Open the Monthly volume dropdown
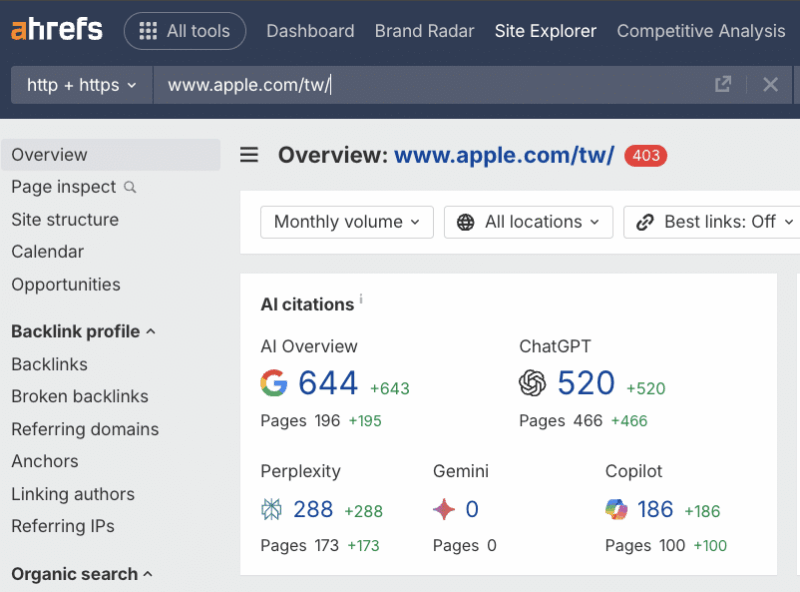 (347, 222)
